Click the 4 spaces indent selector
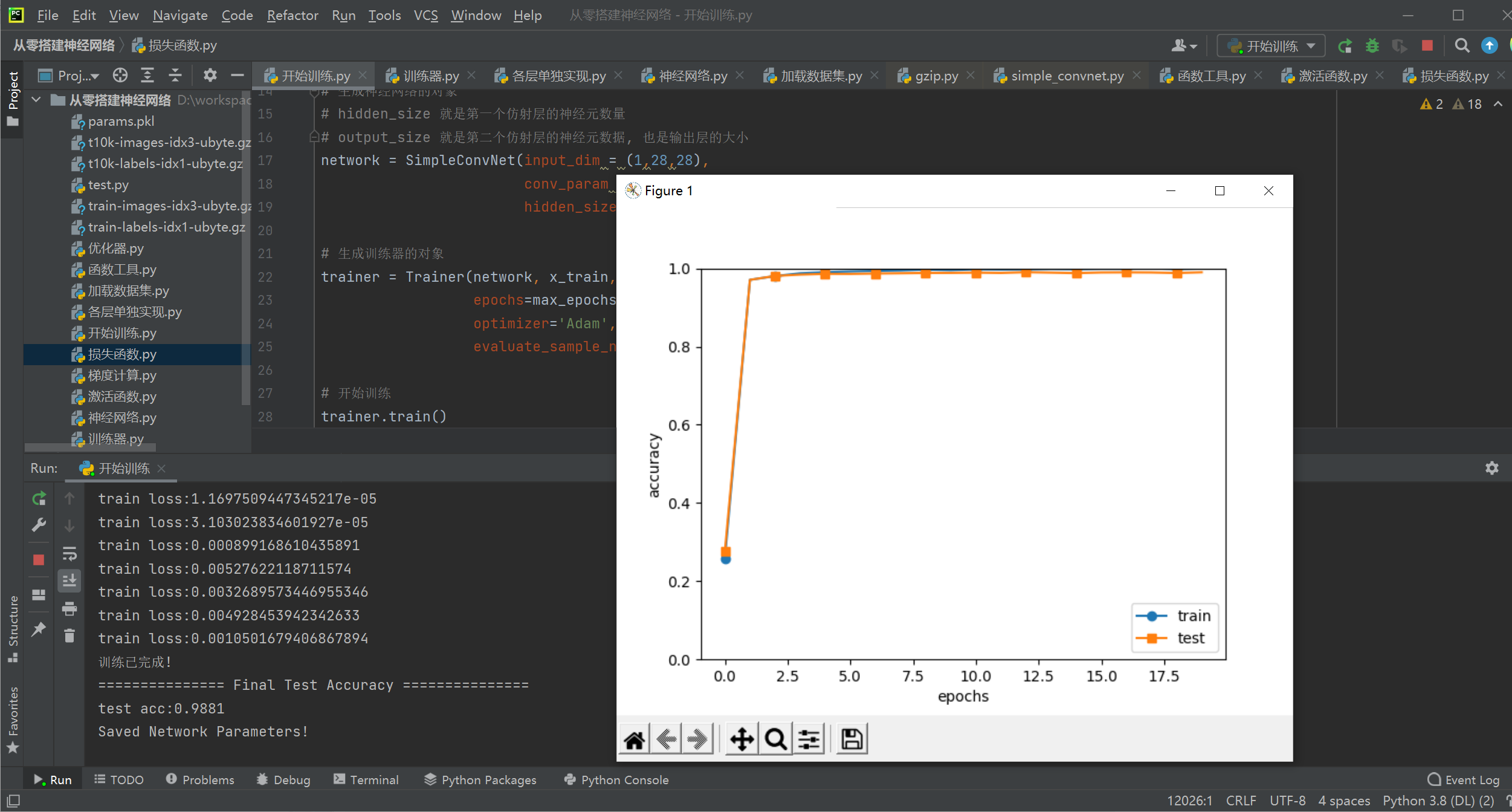This screenshot has height=812, width=1512. pos(1344,801)
